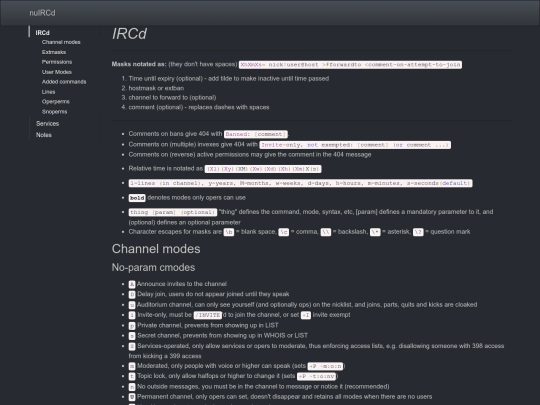Jump to Channel modes sidebar link
The height and width of the screenshot is (405, 540).
coord(61,42)
